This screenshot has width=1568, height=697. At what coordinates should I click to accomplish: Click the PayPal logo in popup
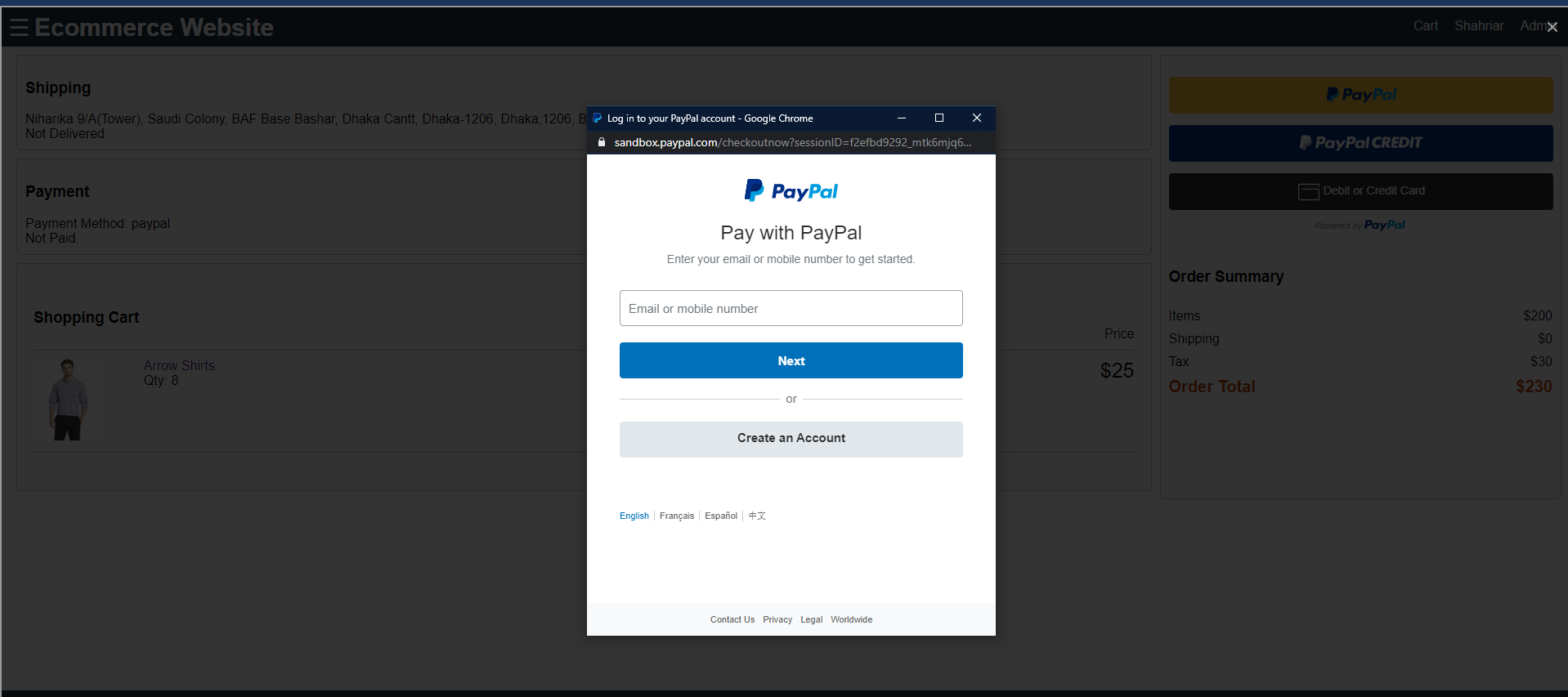pyautogui.click(x=791, y=191)
